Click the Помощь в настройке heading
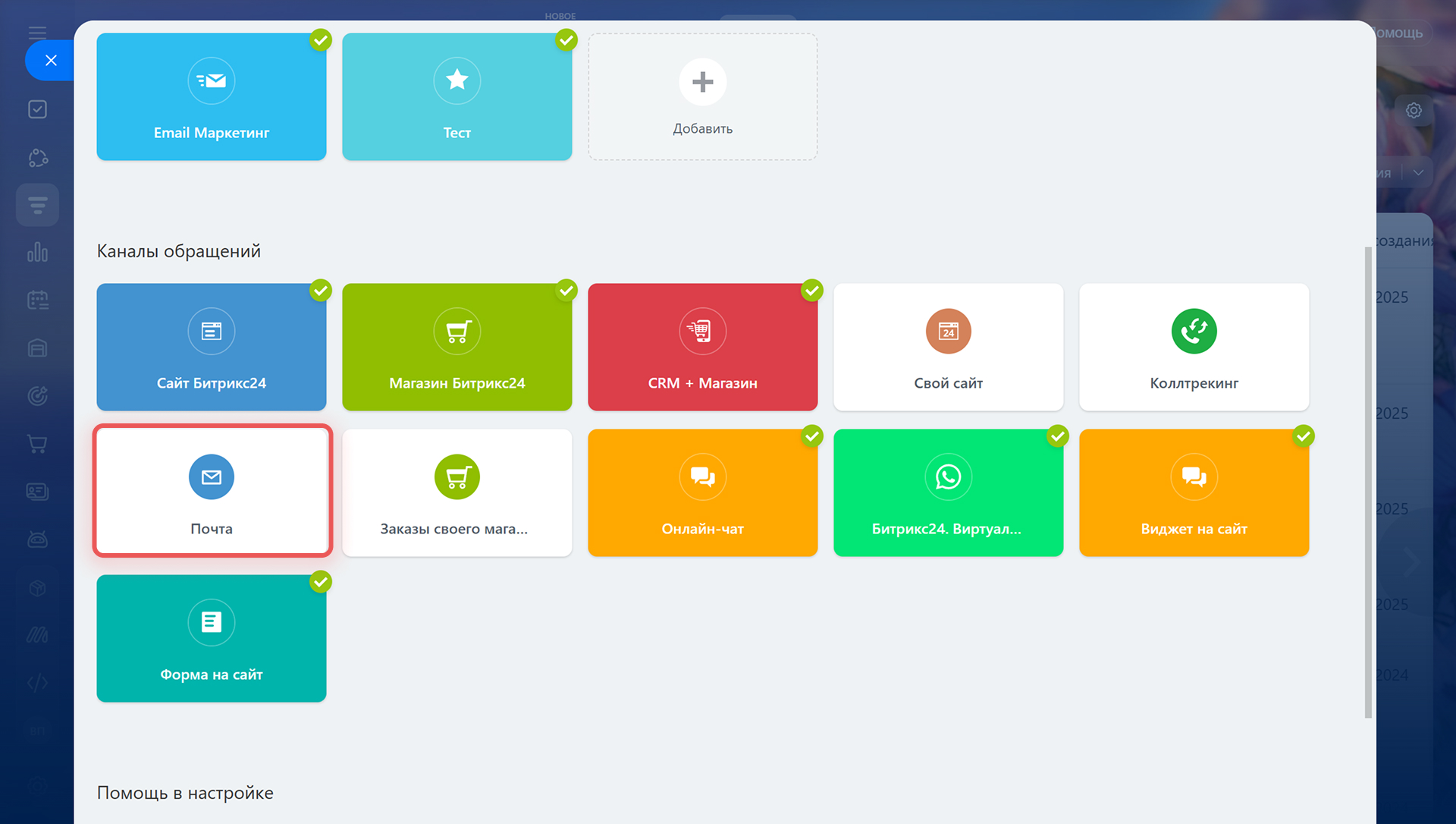Image resolution: width=1456 pixels, height=824 pixels. (185, 793)
